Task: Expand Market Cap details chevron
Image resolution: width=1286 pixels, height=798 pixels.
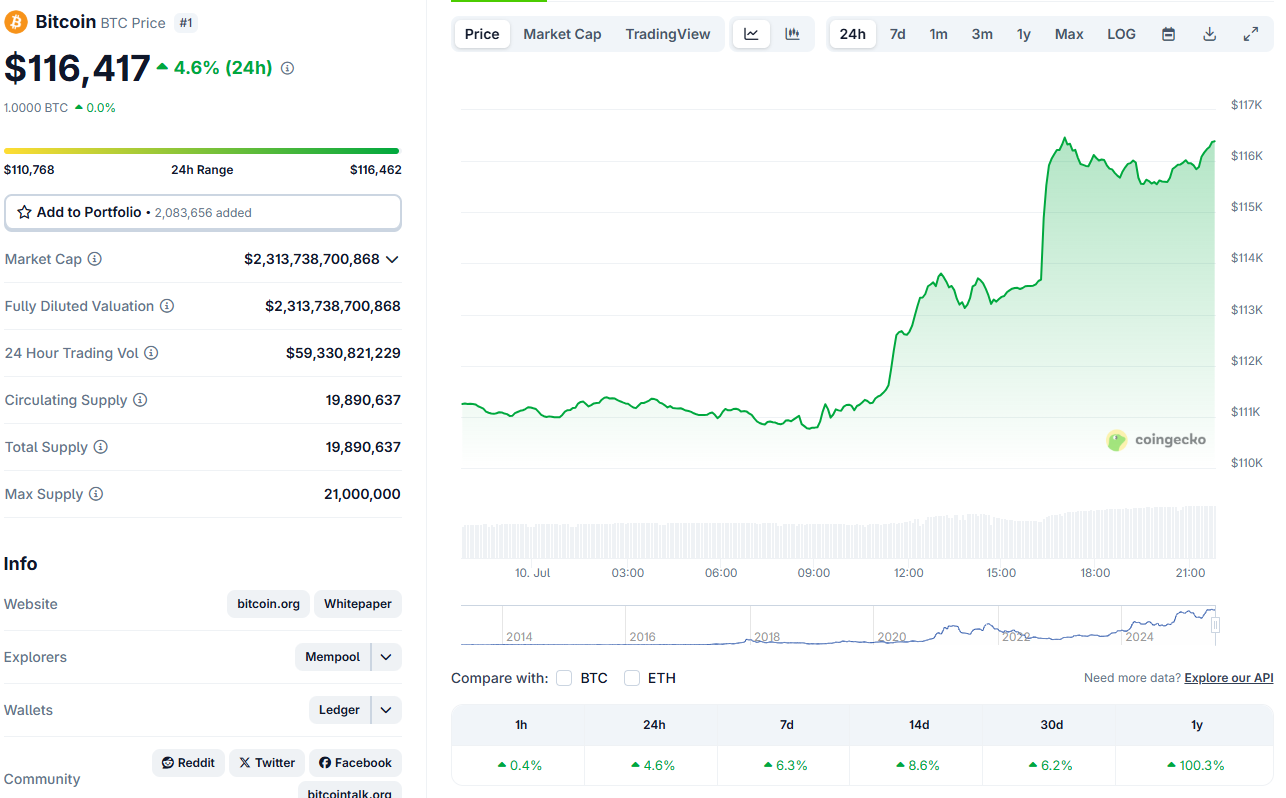Action: click(x=392, y=259)
